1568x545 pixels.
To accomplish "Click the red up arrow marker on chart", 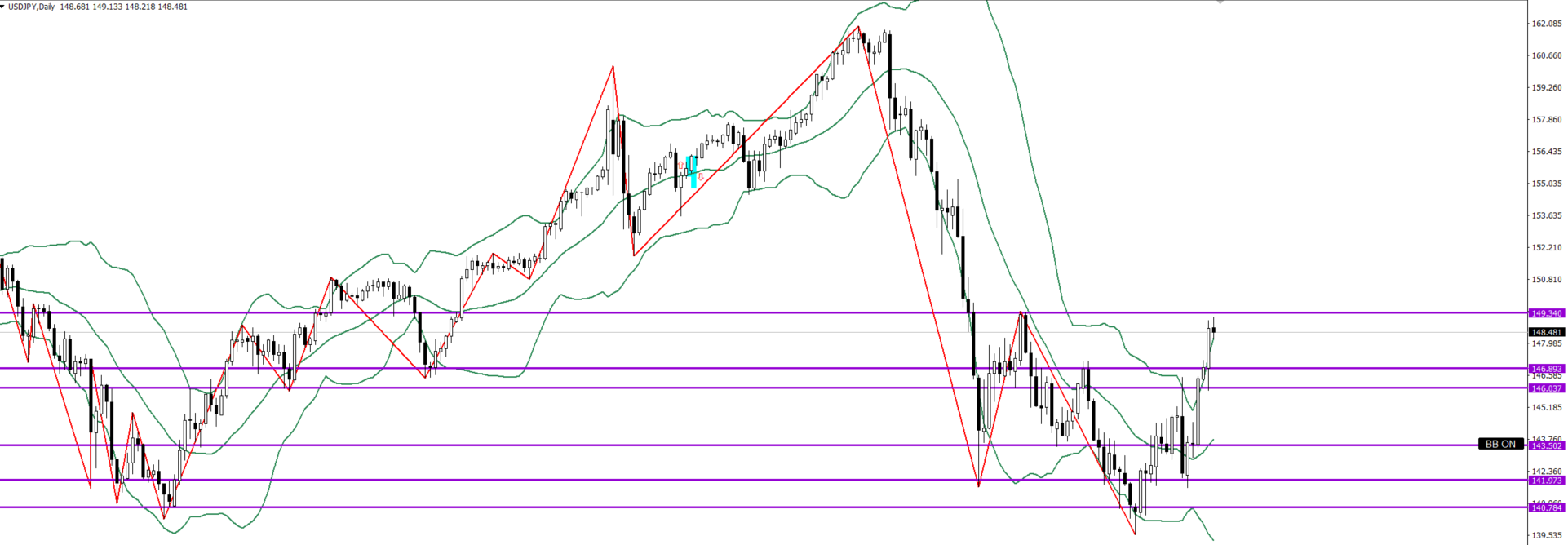I will click(681, 165).
